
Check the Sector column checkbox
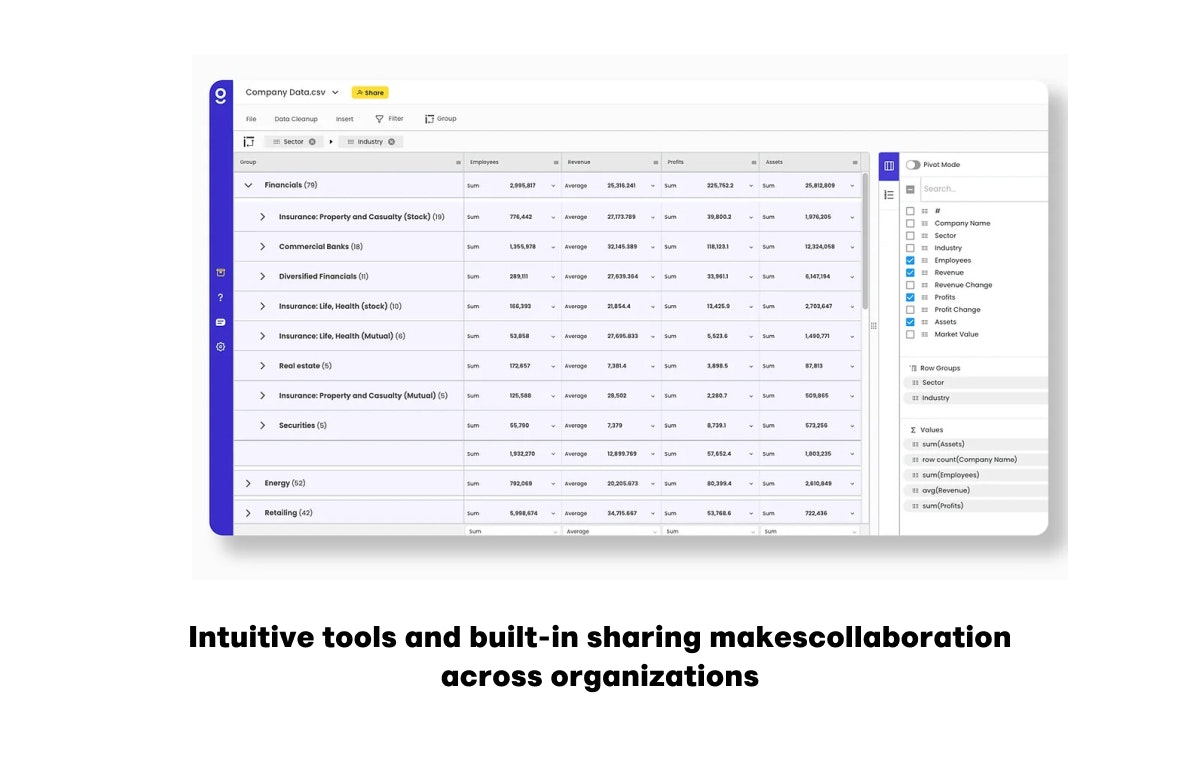[910, 236]
